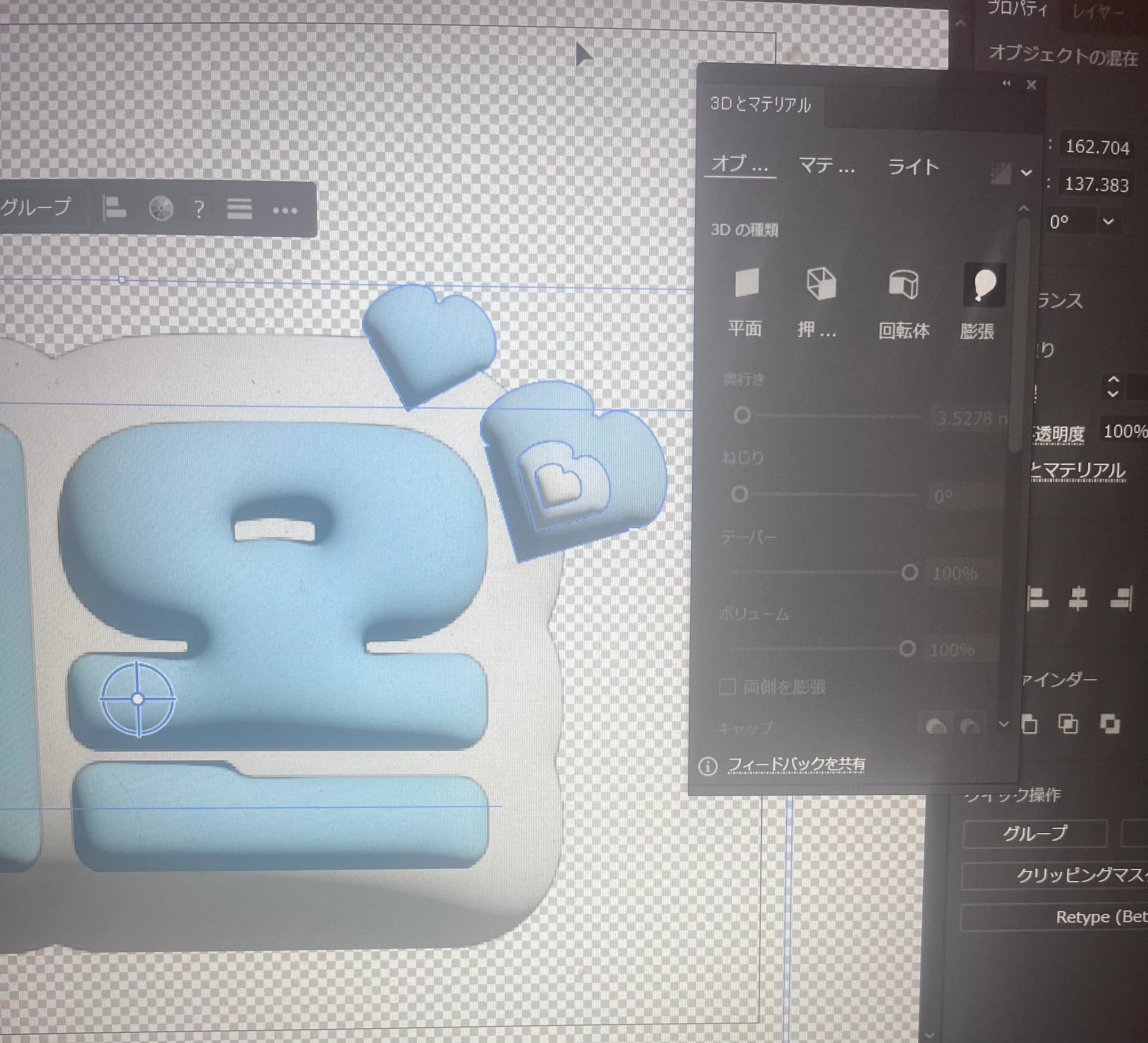This screenshot has width=1148, height=1043.
Task: Expand the rotation angle 0° dropdown
Action: pos(1108,221)
